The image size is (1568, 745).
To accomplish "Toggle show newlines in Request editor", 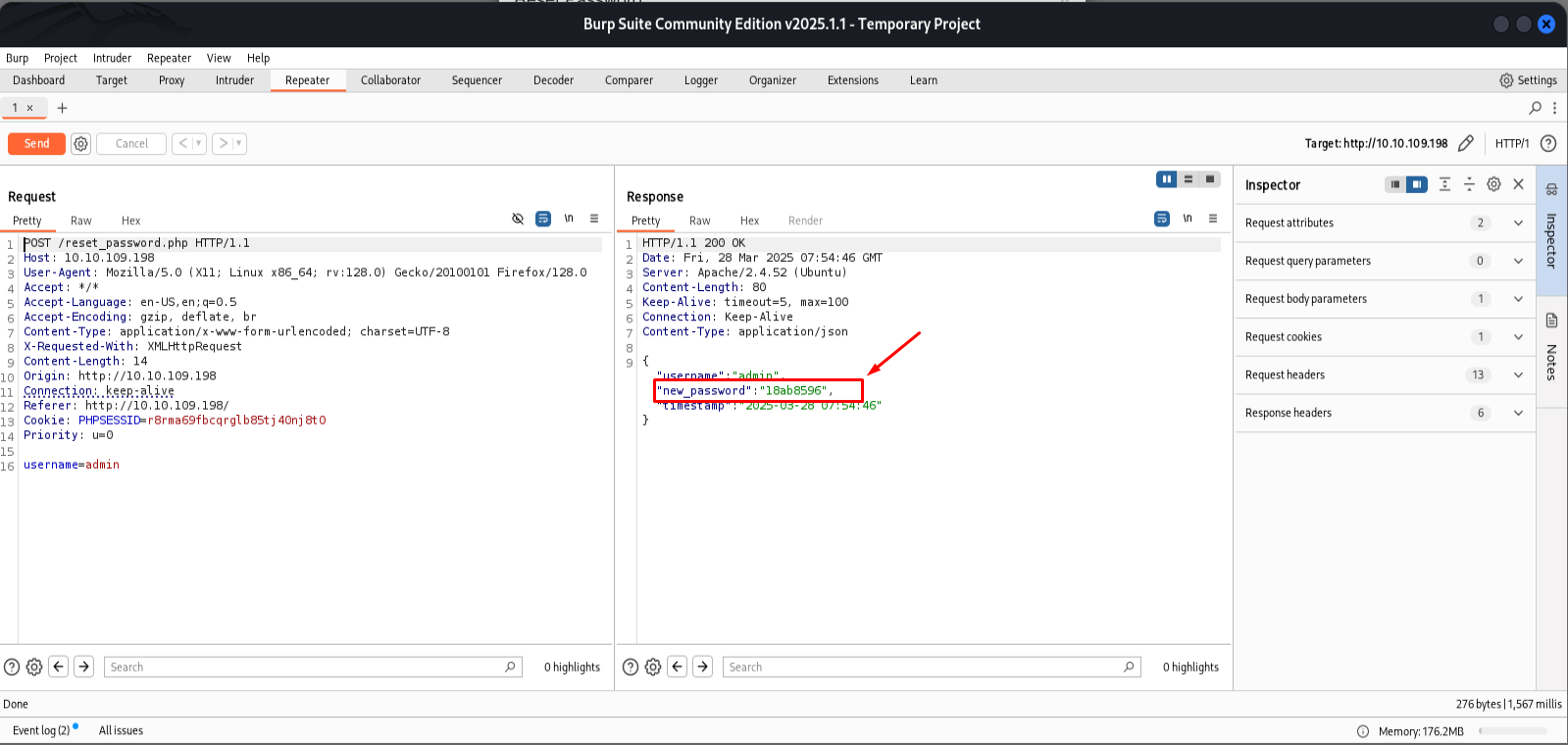I will (x=569, y=219).
